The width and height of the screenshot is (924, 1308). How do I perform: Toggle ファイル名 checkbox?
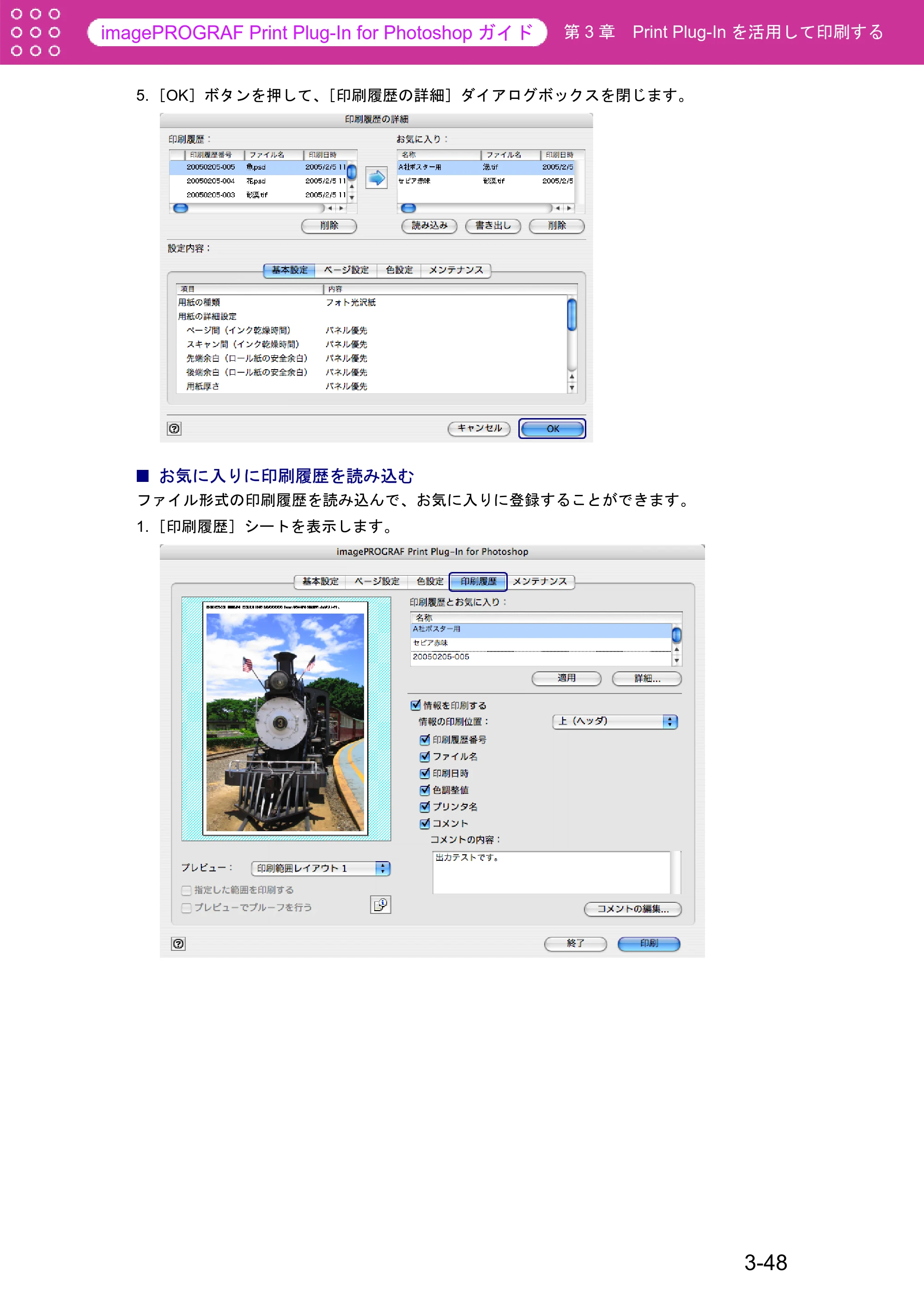(425, 756)
